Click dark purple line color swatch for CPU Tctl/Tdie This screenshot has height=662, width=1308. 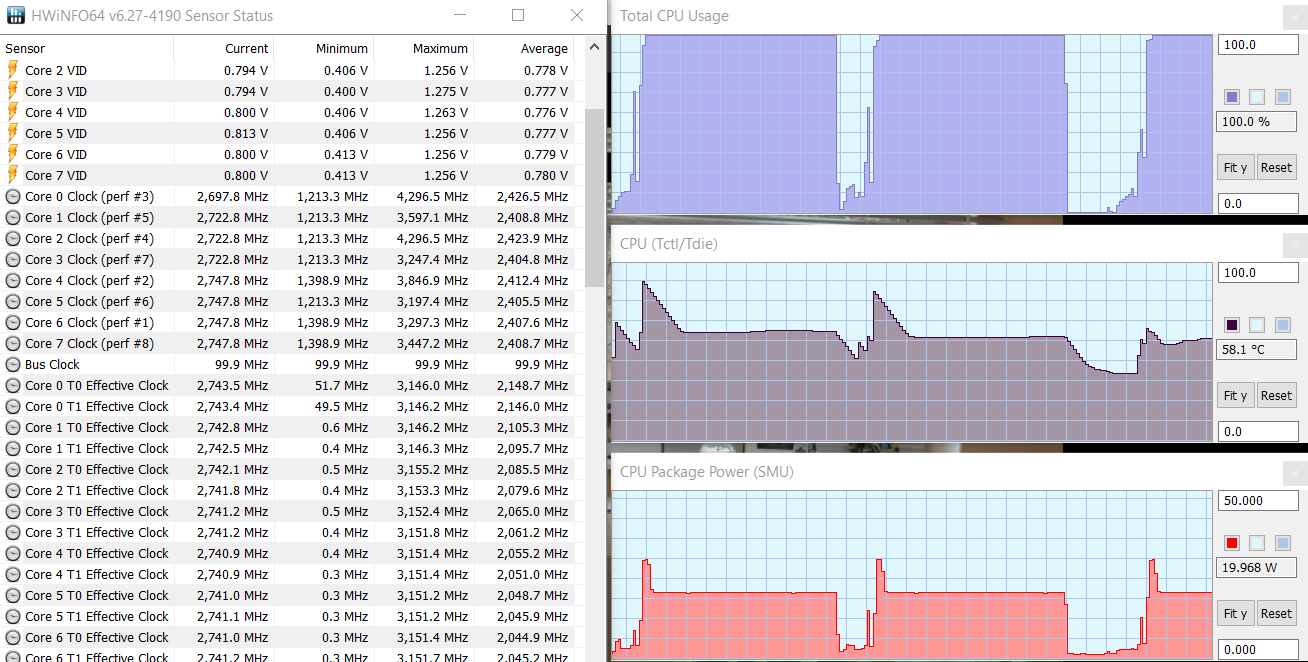1232,325
